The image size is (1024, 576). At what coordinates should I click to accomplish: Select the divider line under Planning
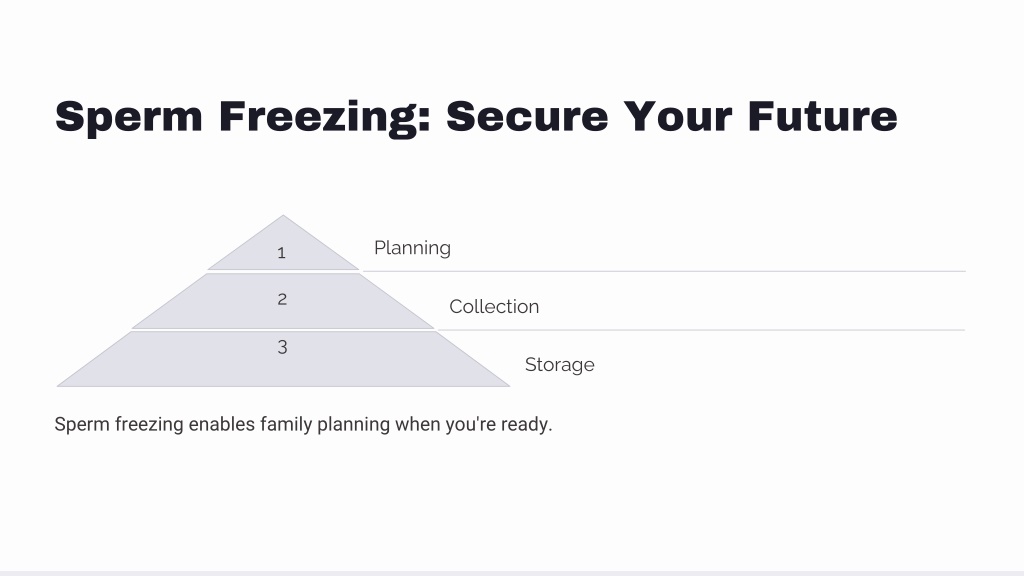pos(664,271)
